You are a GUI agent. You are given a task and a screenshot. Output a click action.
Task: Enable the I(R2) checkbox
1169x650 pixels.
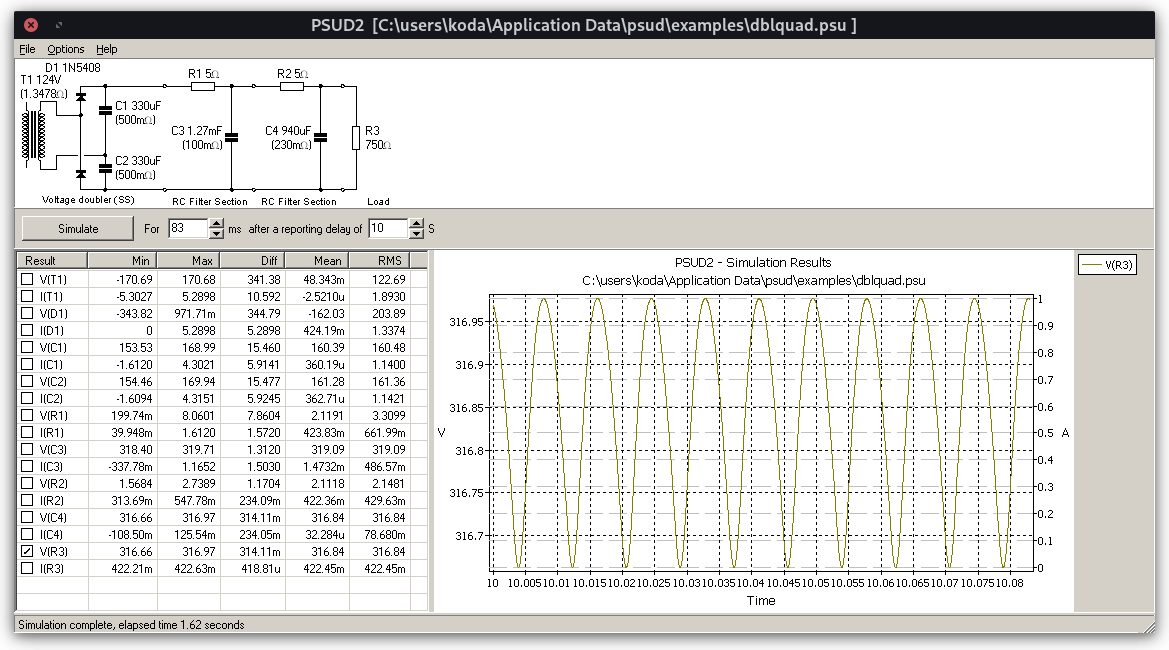click(27, 500)
